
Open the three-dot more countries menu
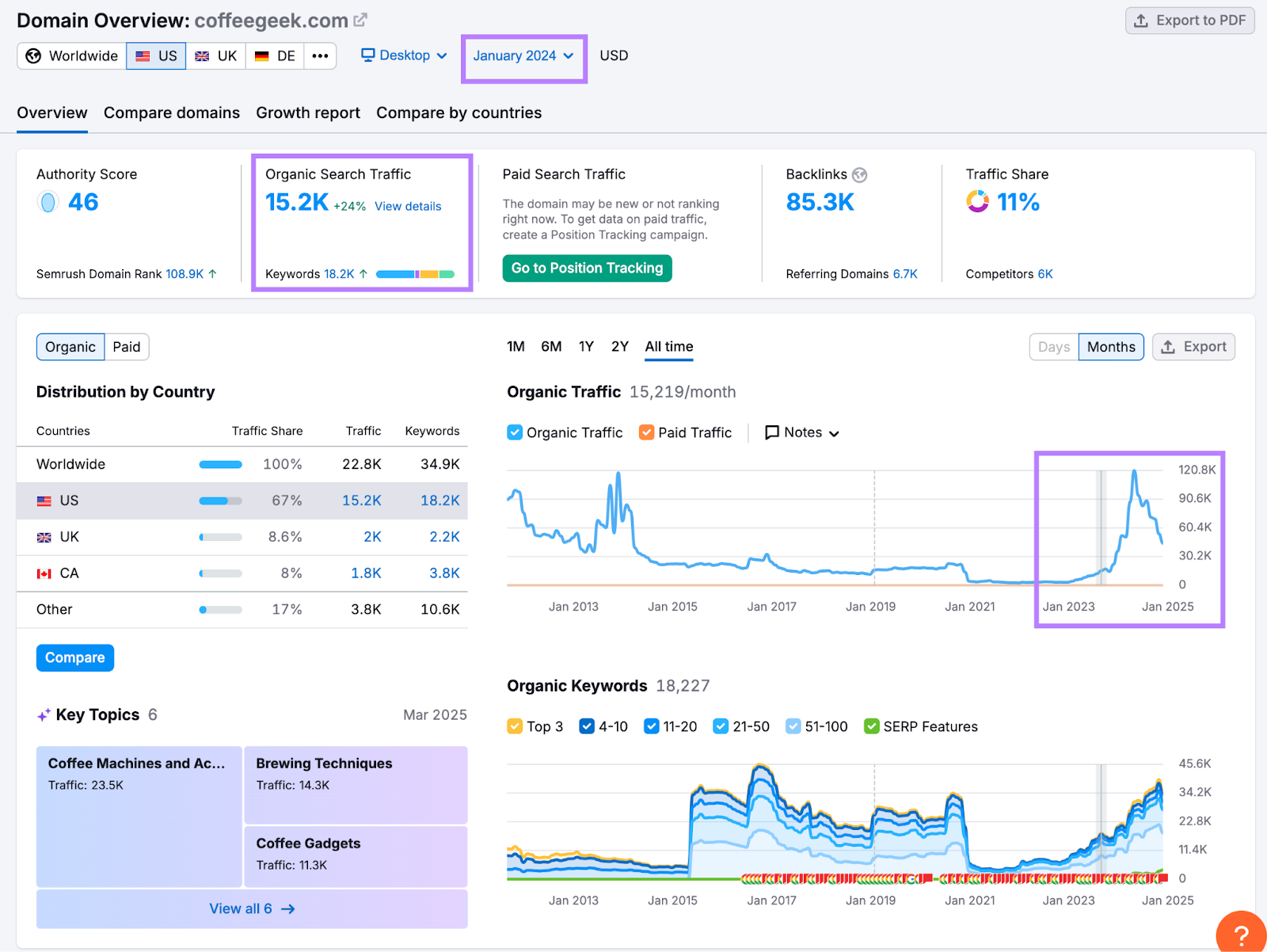[x=320, y=55]
